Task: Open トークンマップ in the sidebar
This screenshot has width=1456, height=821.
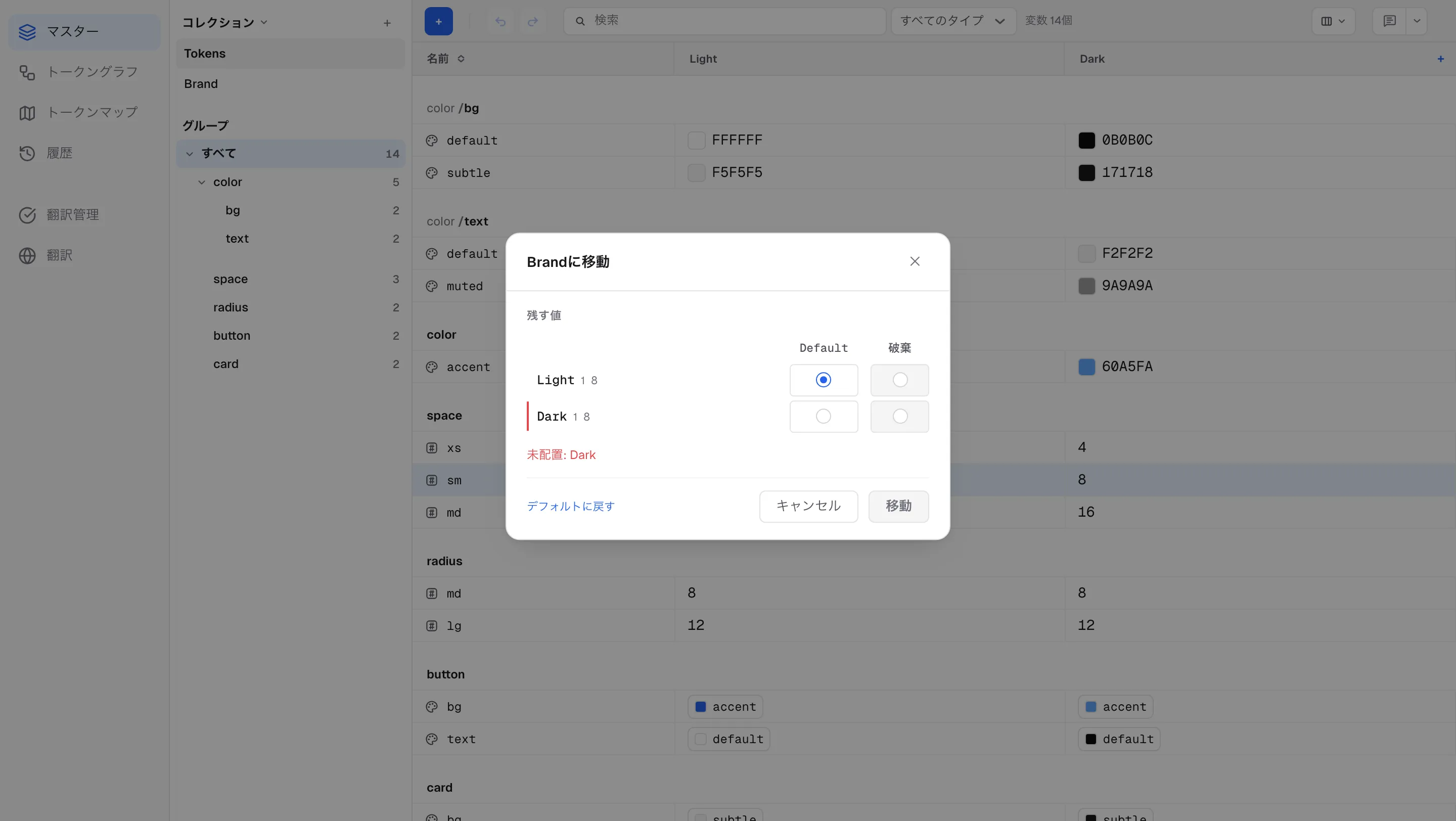Action: tap(85, 112)
